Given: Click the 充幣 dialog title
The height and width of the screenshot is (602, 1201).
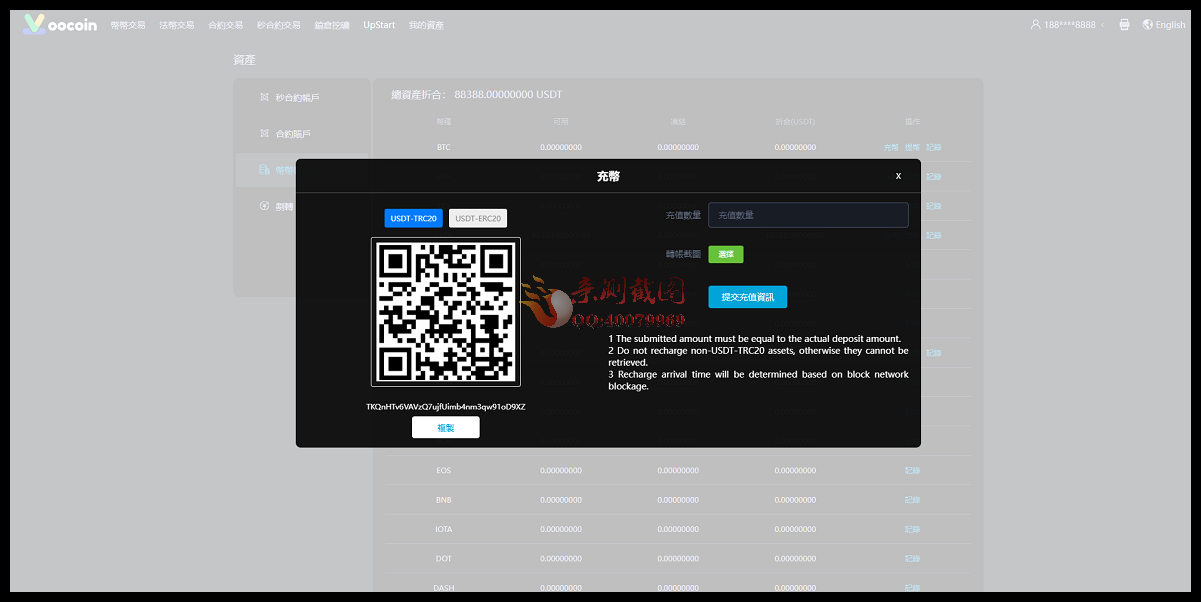Looking at the screenshot, I should click(x=608, y=176).
